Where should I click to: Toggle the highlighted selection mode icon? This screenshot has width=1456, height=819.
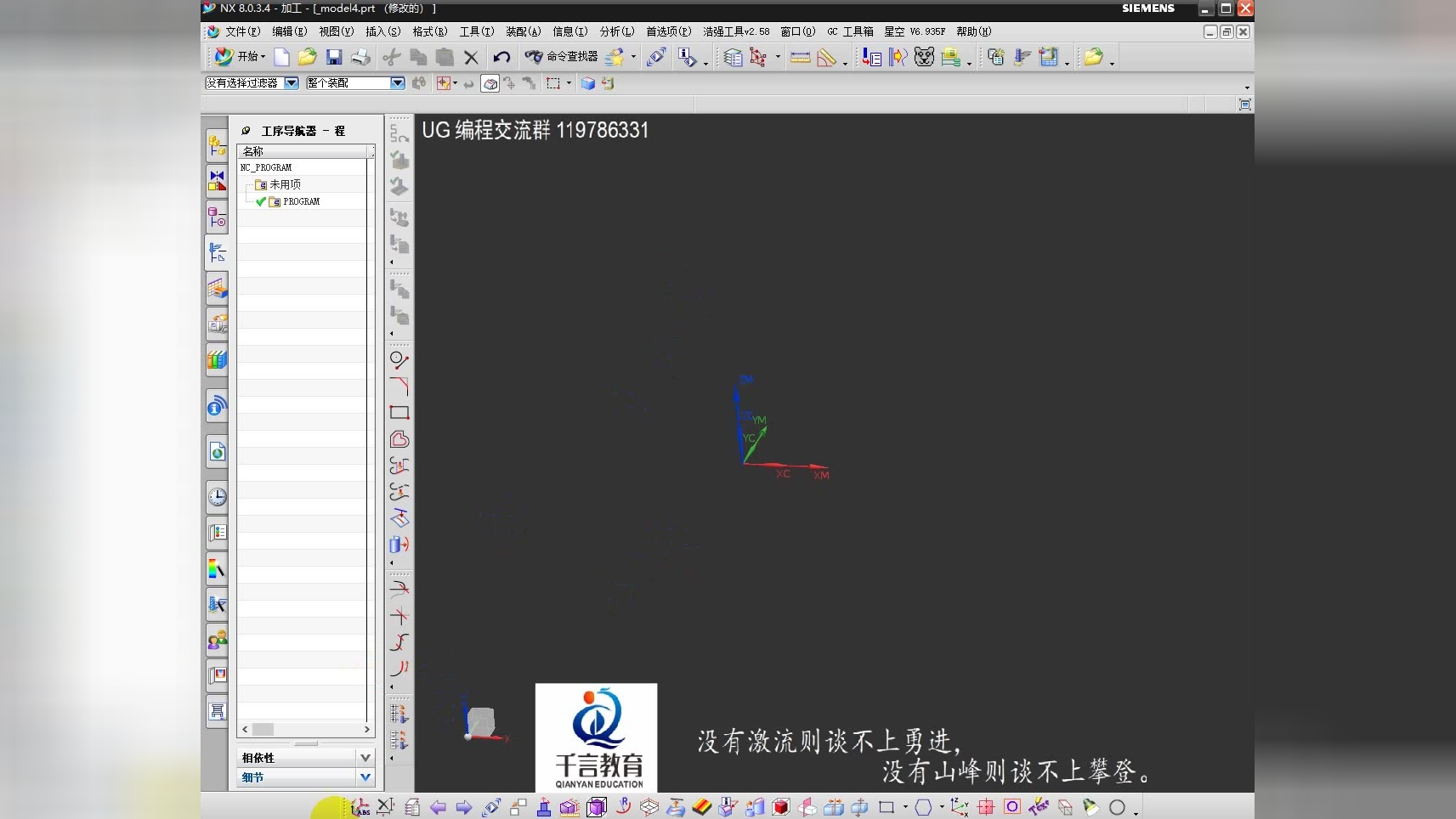click(490, 83)
